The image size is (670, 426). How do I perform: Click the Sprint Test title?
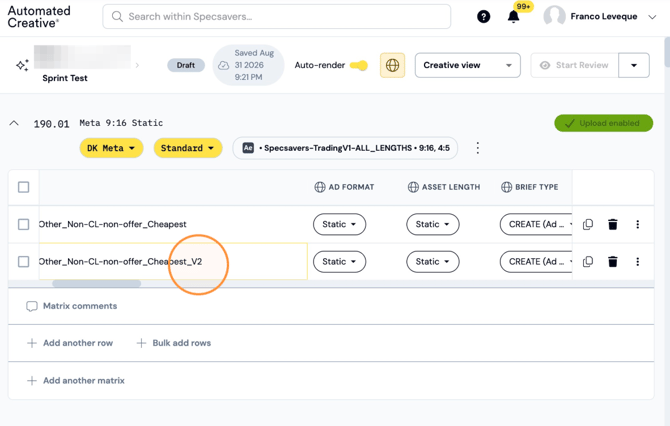tap(65, 78)
